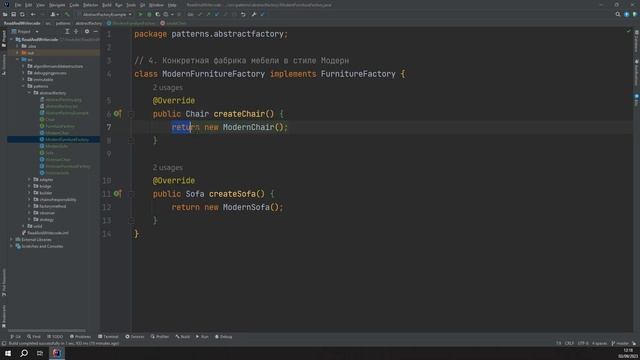The width and height of the screenshot is (640, 360).
Task: Open the Services tool window
Action: pyautogui.click(x=135, y=337)
